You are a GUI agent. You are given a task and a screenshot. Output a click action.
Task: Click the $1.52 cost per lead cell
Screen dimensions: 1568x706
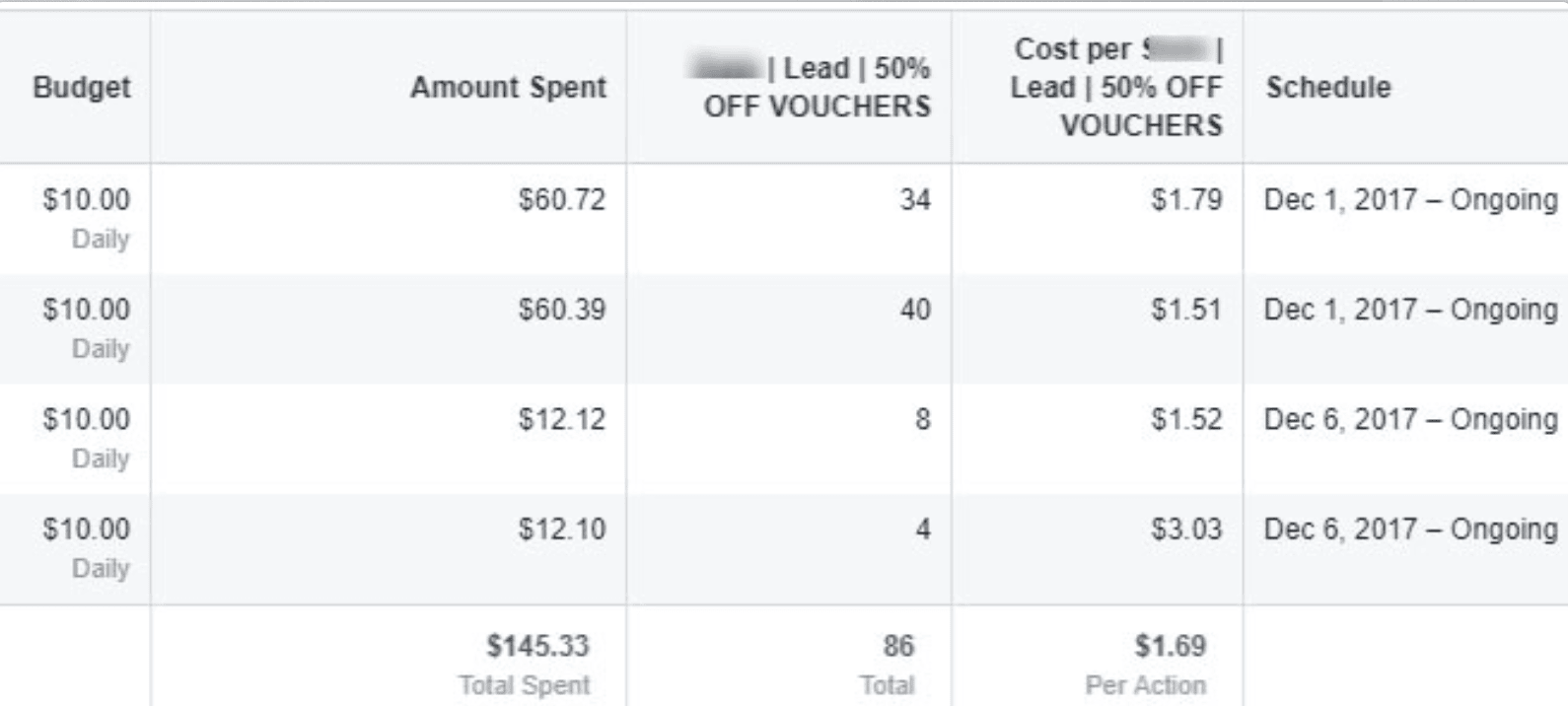click(x=1185, y=419)
